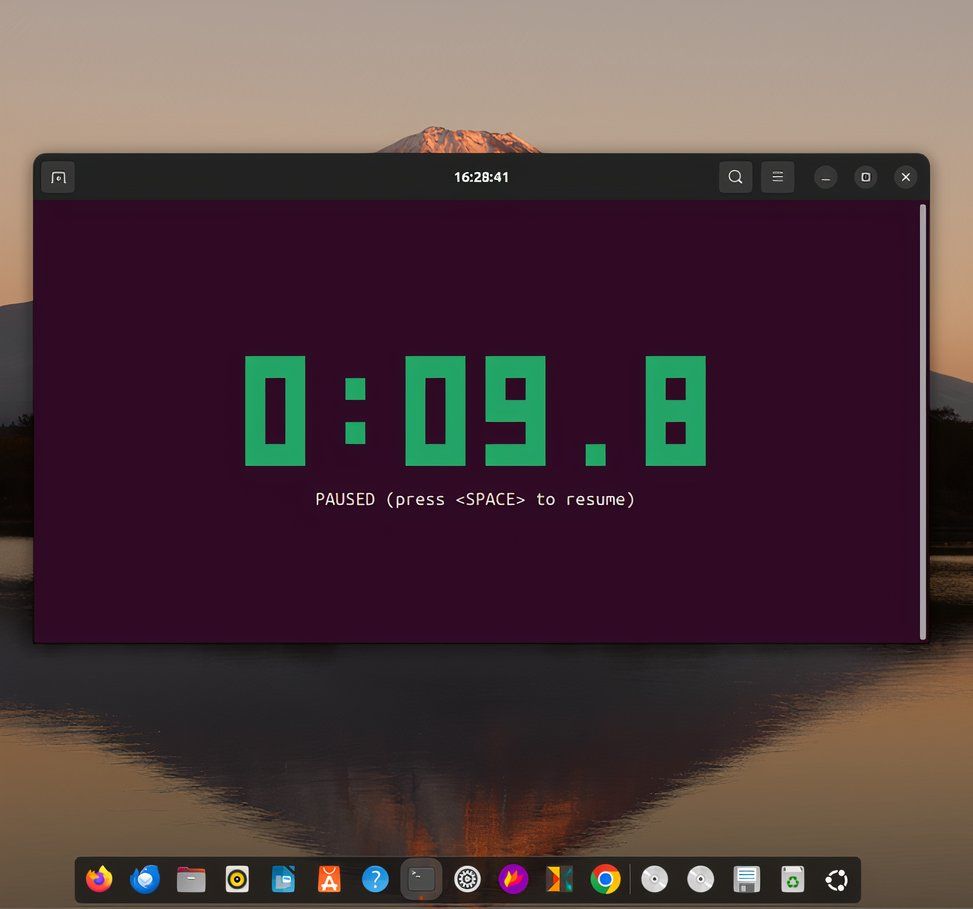Minimize the terminal window
This screenshot has width=973, height=909.
click(825, 177)
